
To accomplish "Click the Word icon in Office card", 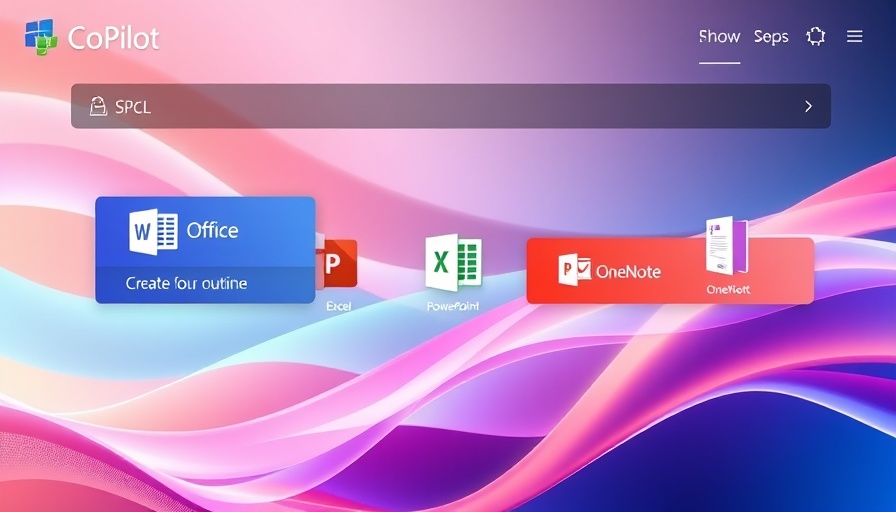I will [x=153, y=231].
